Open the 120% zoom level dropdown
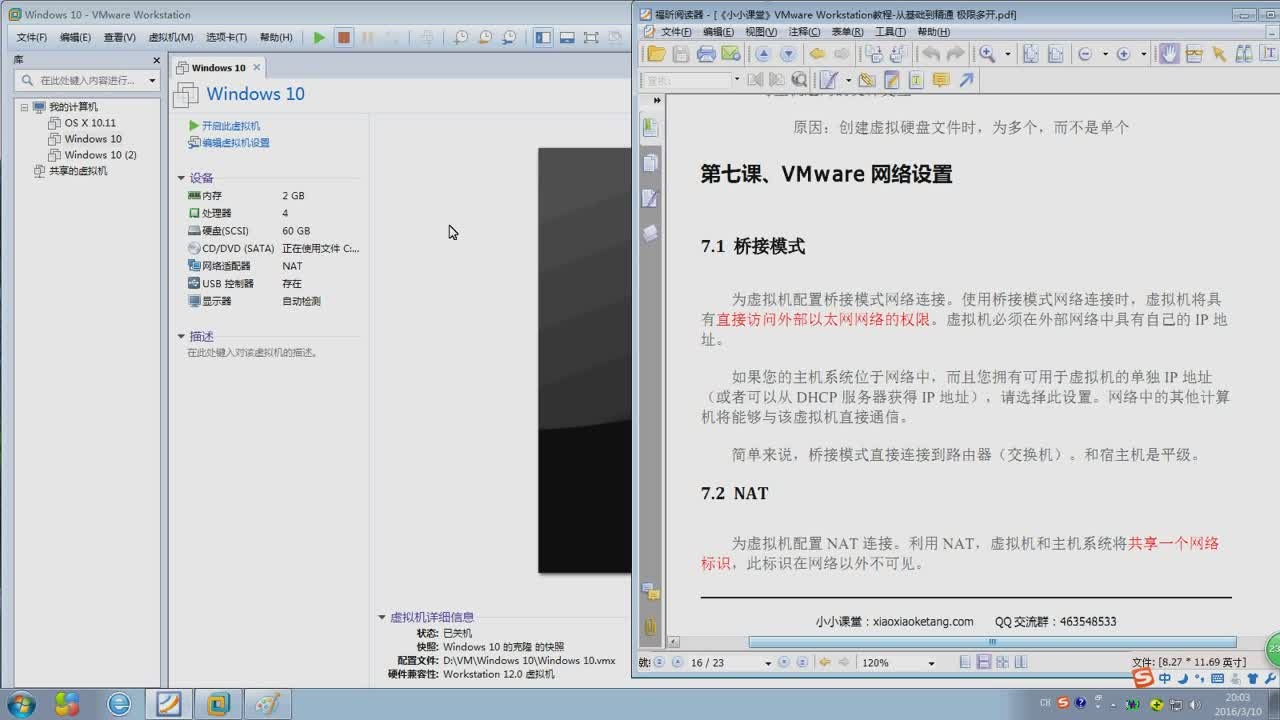This screenshot has width=1280, height=720. 931,663
